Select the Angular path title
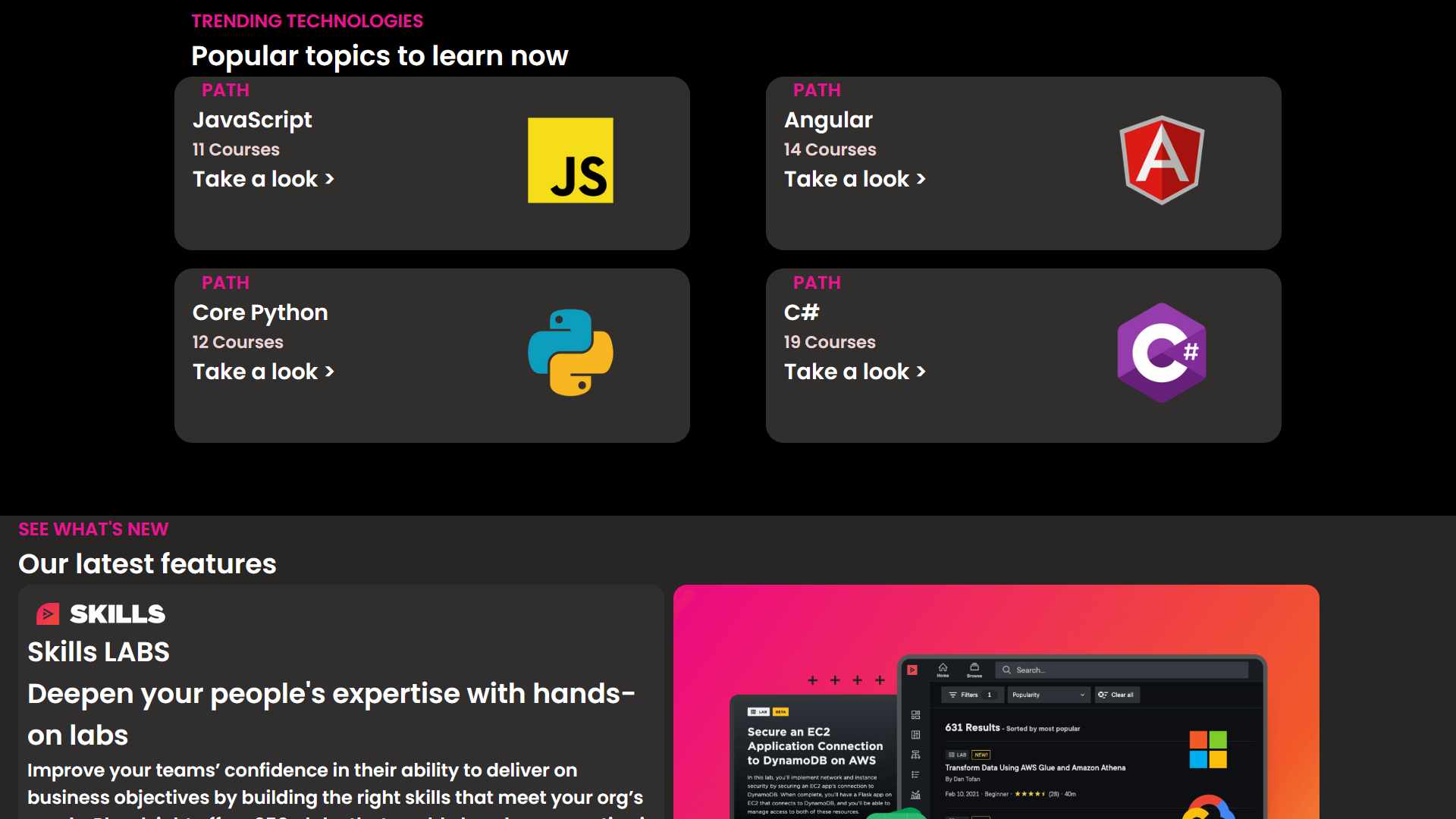Image resolution: width=1456 pixels, height=819 pixels. tap(828, 120)
